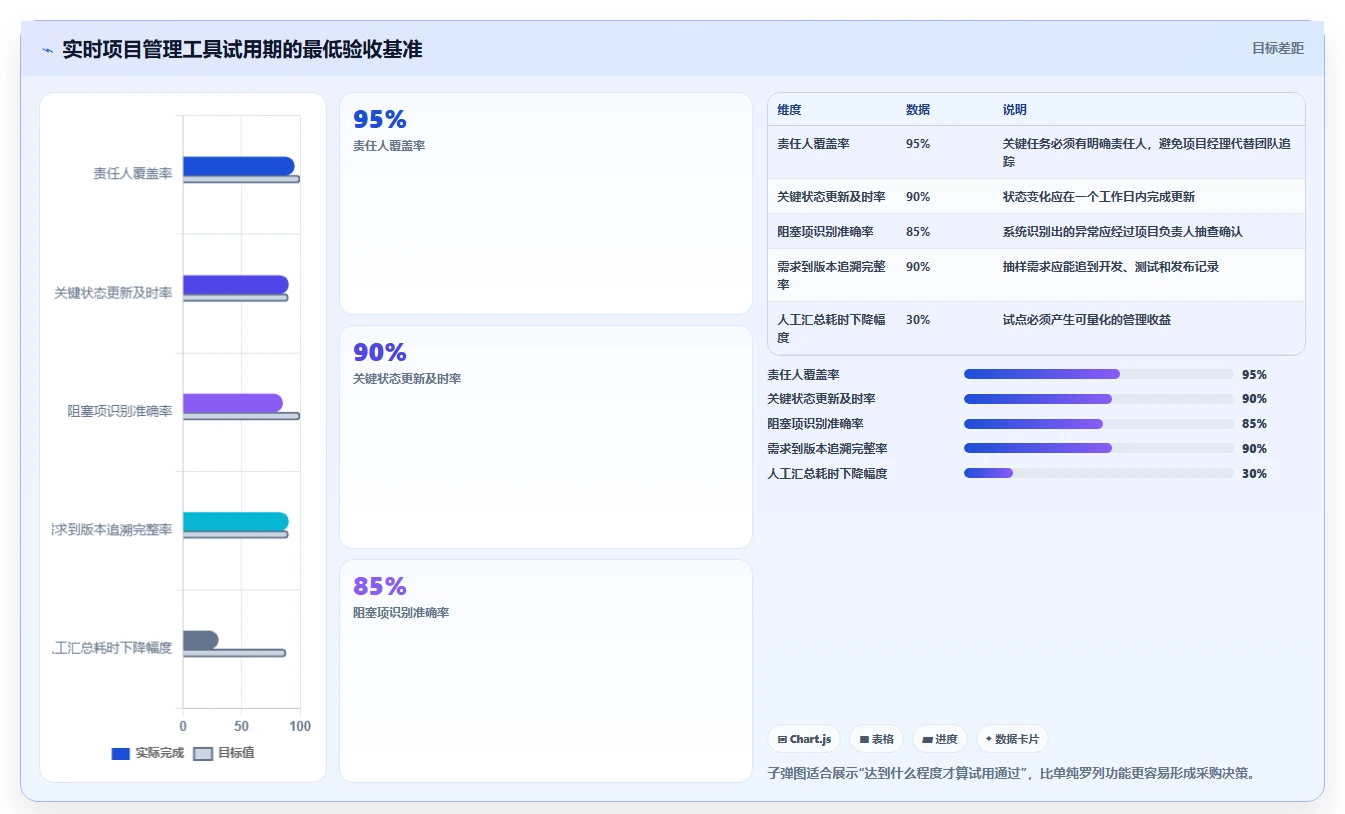Click the 30% value in the table

918,320
